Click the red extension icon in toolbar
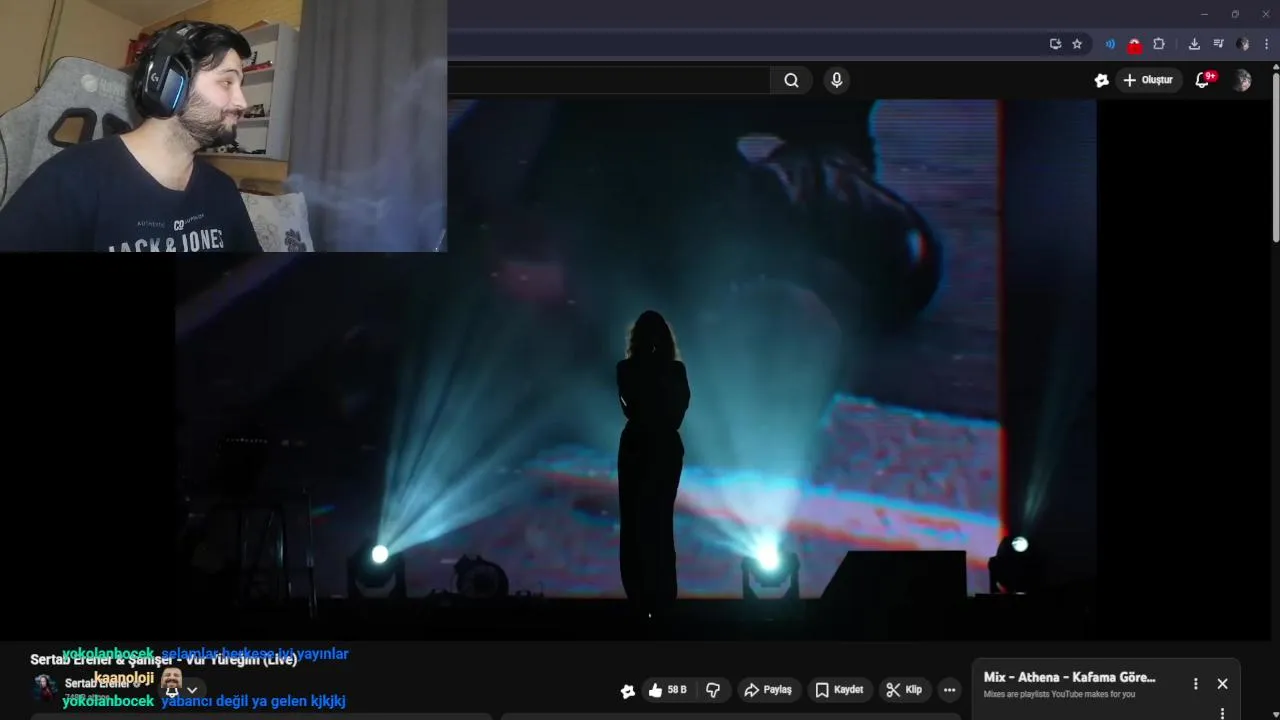Image resolution: width=1280 pixels, height=720 pixels. pyautogui.click(x=1134, y=44)
